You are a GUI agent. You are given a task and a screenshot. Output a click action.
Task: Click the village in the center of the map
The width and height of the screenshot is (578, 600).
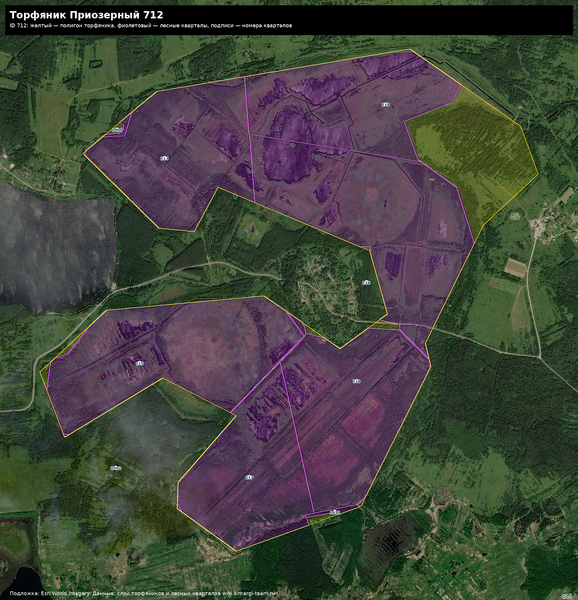coord(325,283)
